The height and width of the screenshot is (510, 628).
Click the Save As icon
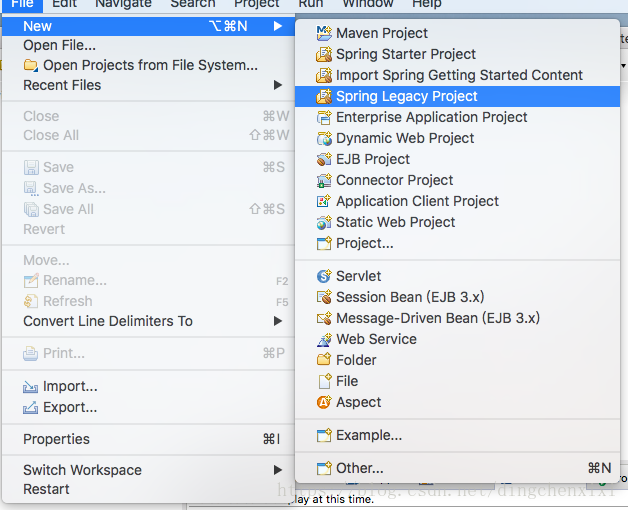[x=31, y=188]
